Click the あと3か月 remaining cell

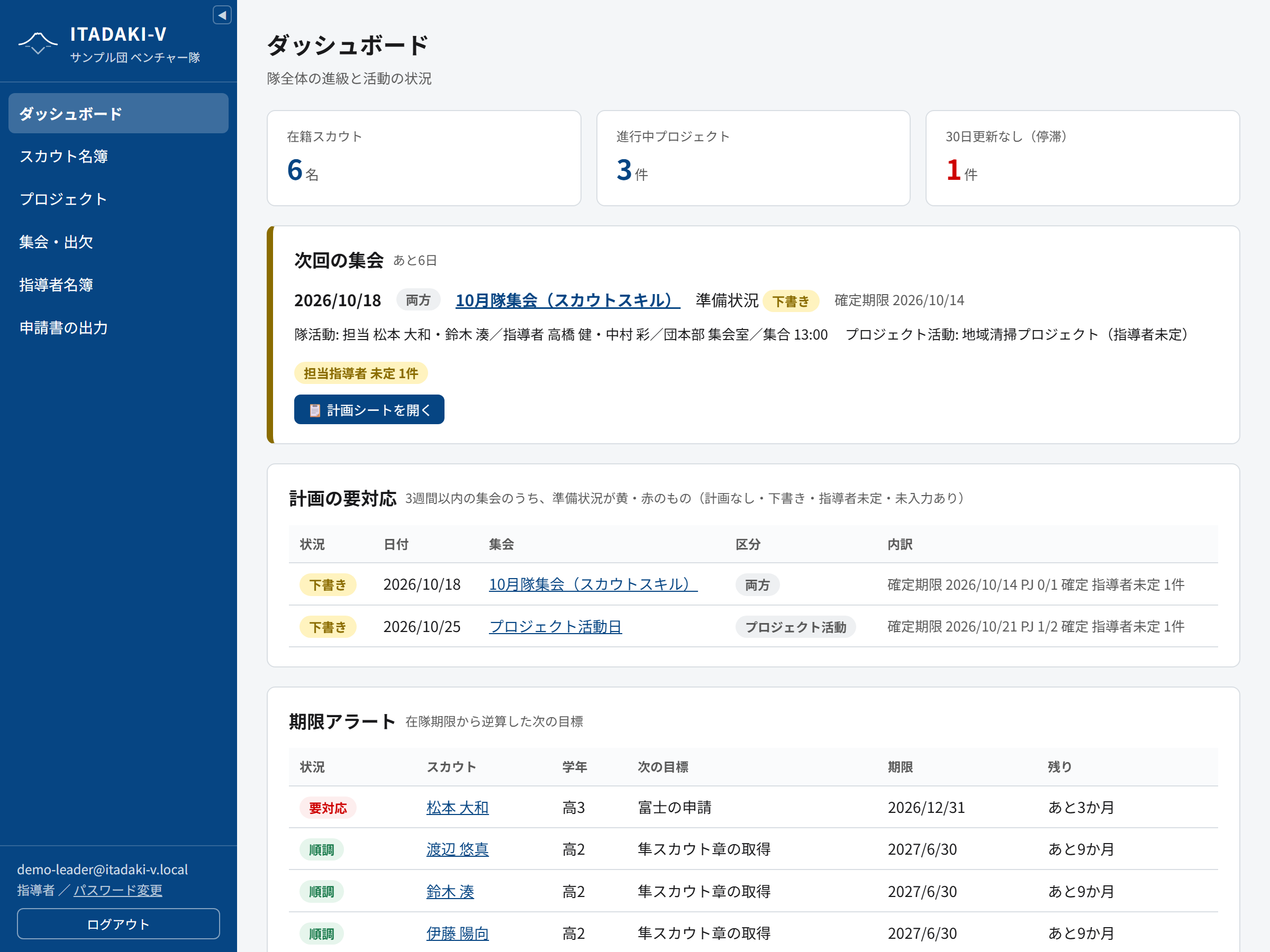1081,808
